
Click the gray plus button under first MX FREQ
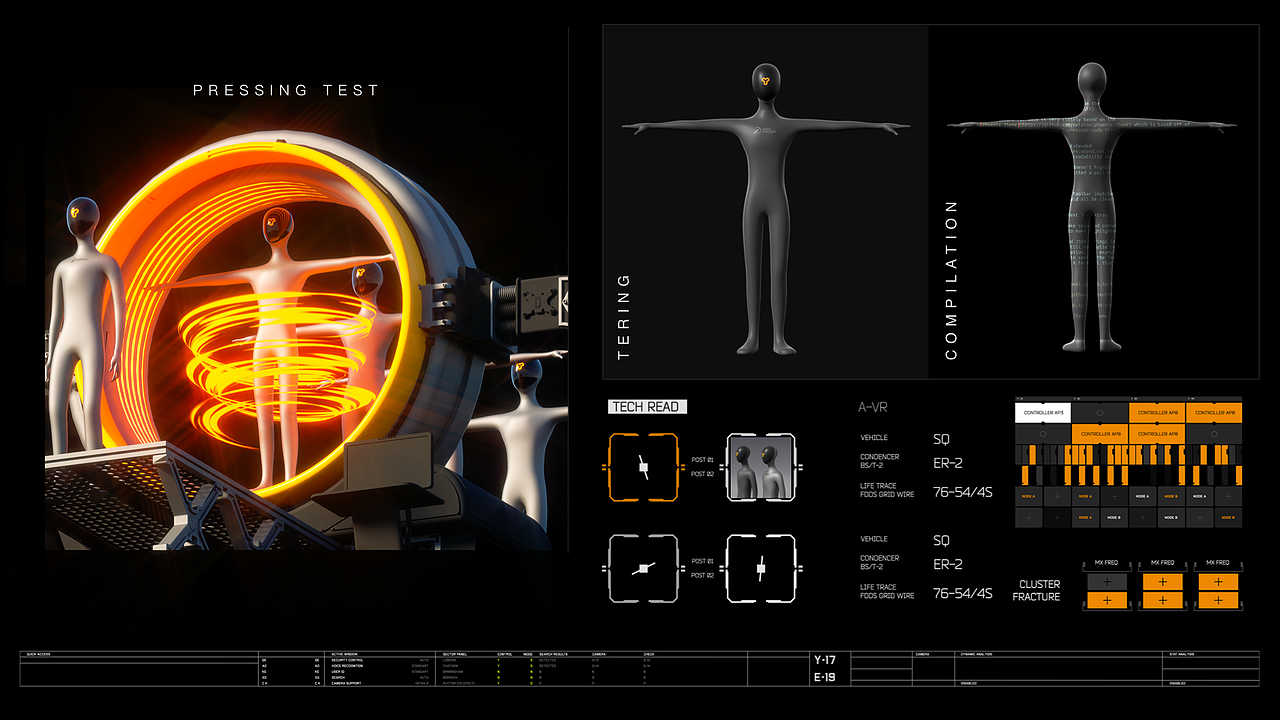point(1107,582)
